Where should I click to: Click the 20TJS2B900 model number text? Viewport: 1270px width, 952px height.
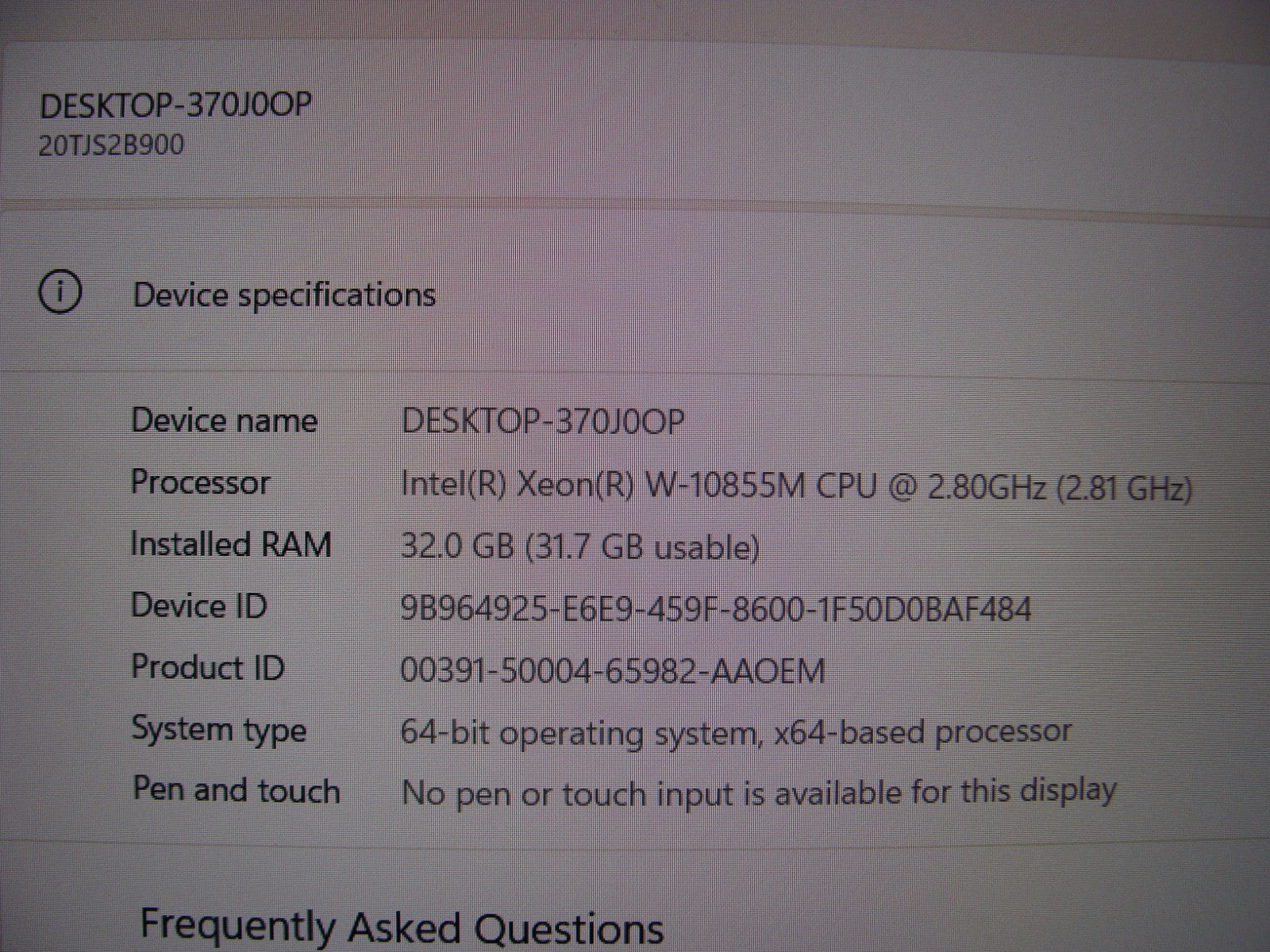point(111,145)
